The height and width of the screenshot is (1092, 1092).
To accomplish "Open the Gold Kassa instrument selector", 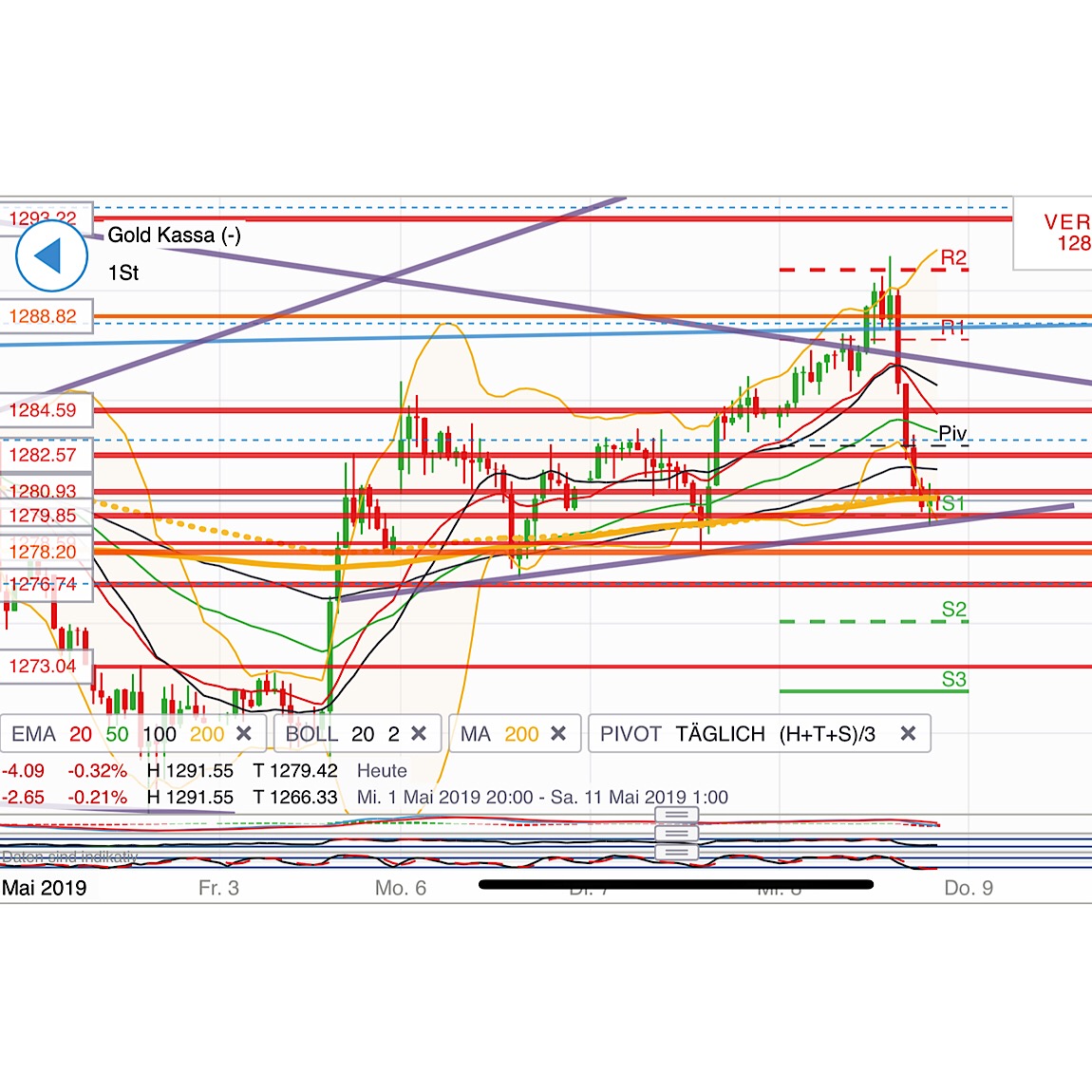I will [x=174, y=235].
